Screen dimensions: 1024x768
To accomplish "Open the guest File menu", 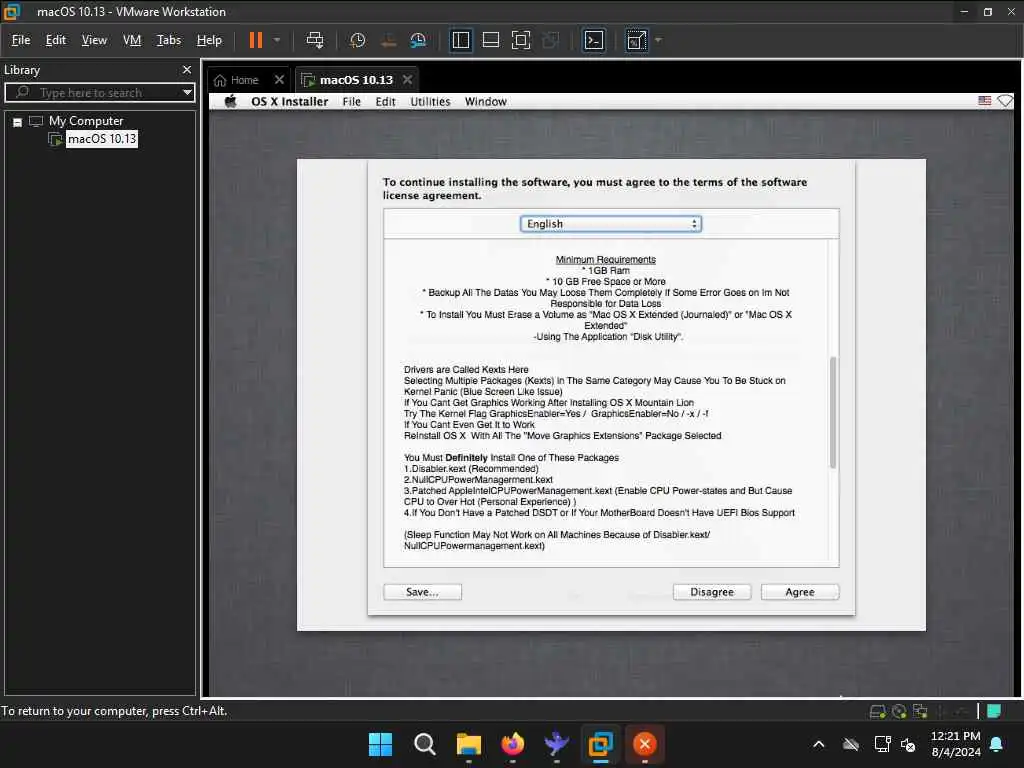I will pyautogui.click(x=351, y=102).
